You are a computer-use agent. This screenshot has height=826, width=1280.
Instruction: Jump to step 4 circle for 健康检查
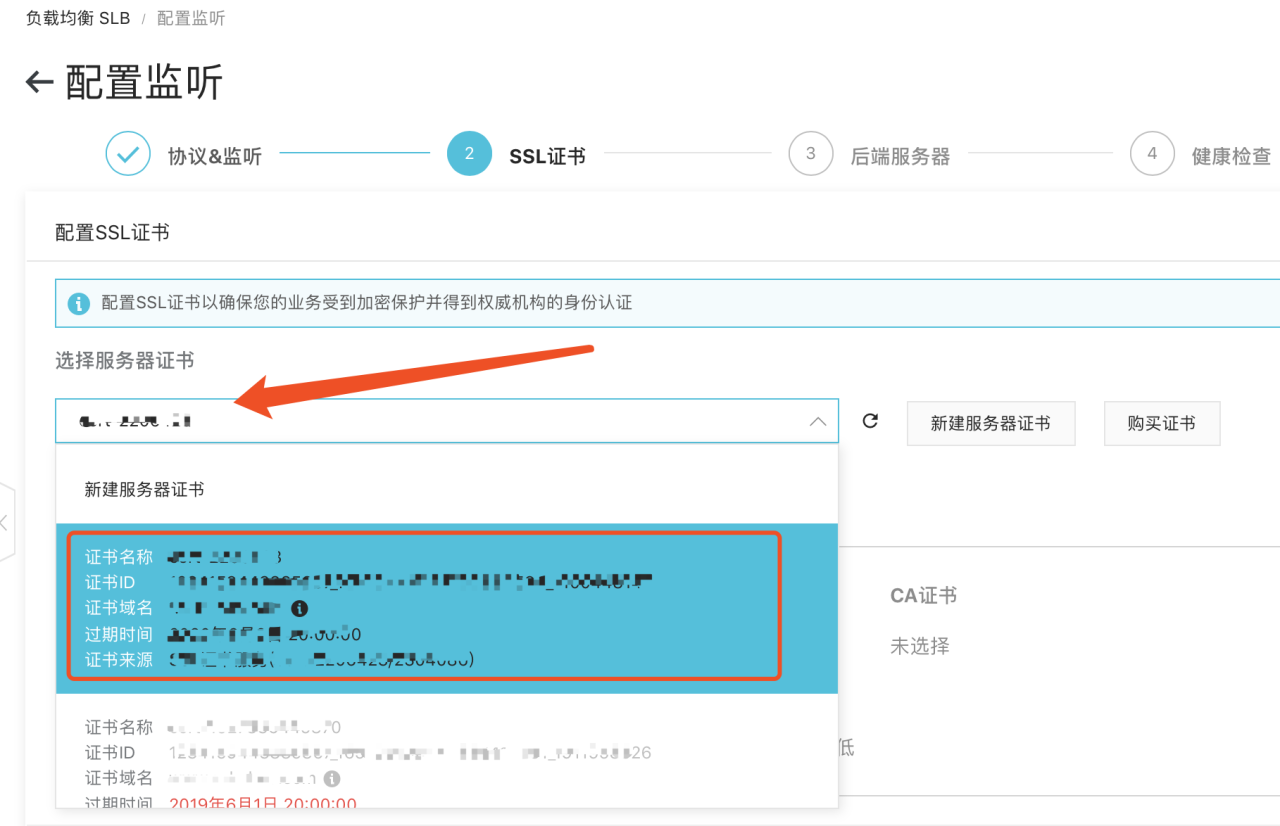[1152, 154]
